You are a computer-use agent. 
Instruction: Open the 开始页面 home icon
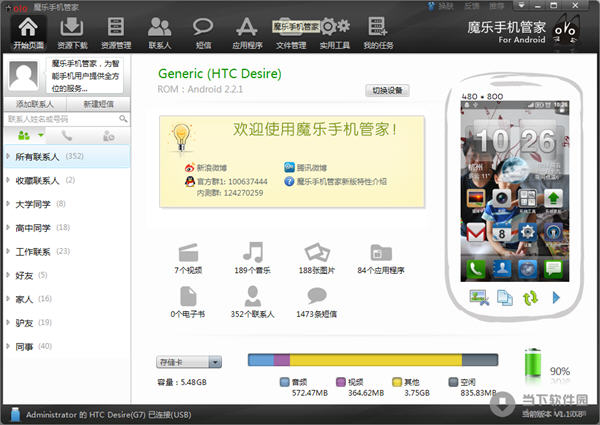pyautogui.click(x=28, y=33)
